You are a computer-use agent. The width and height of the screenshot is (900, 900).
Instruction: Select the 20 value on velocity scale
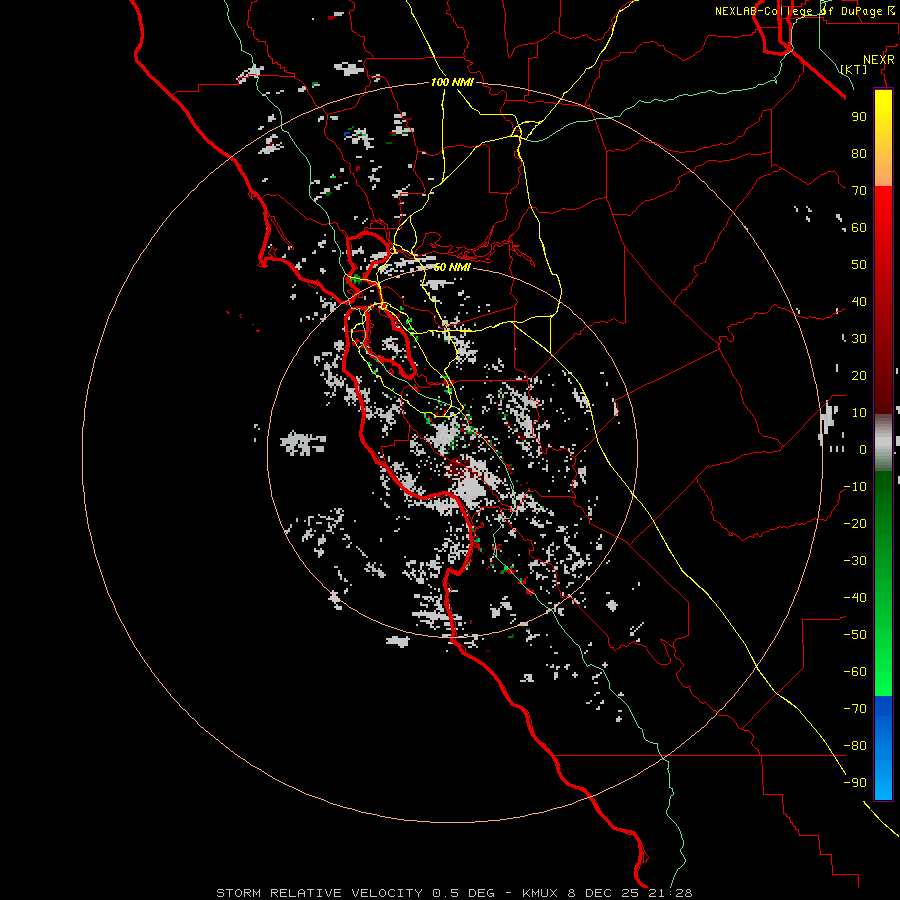click(859, 375)
